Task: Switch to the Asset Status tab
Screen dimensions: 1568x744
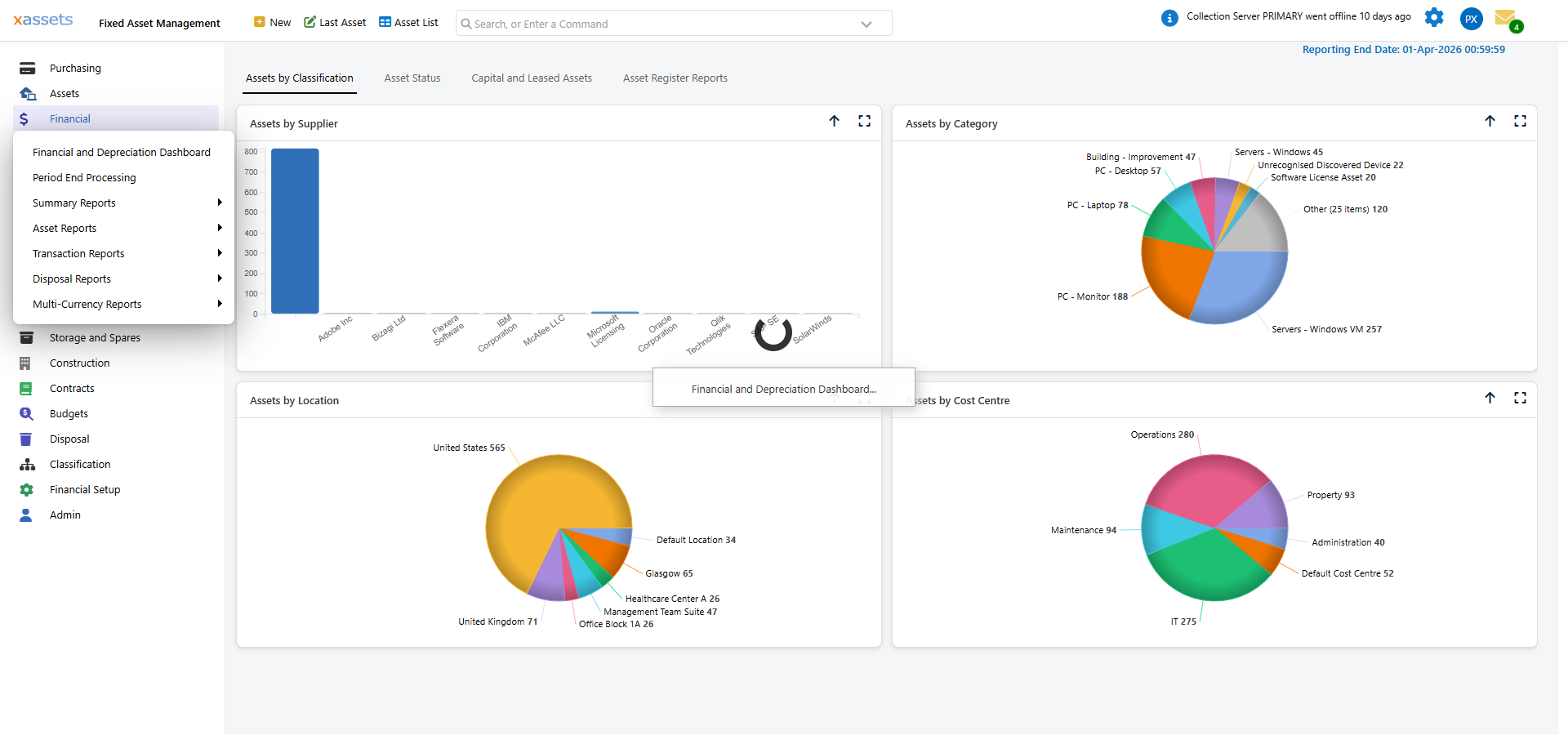Action: click(x=412, y=78)
